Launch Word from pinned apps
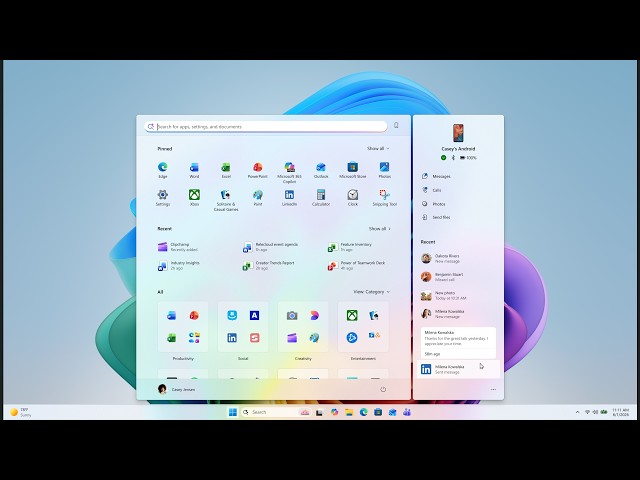The height and width of the screenshot is (480, 640). point(194,170)
